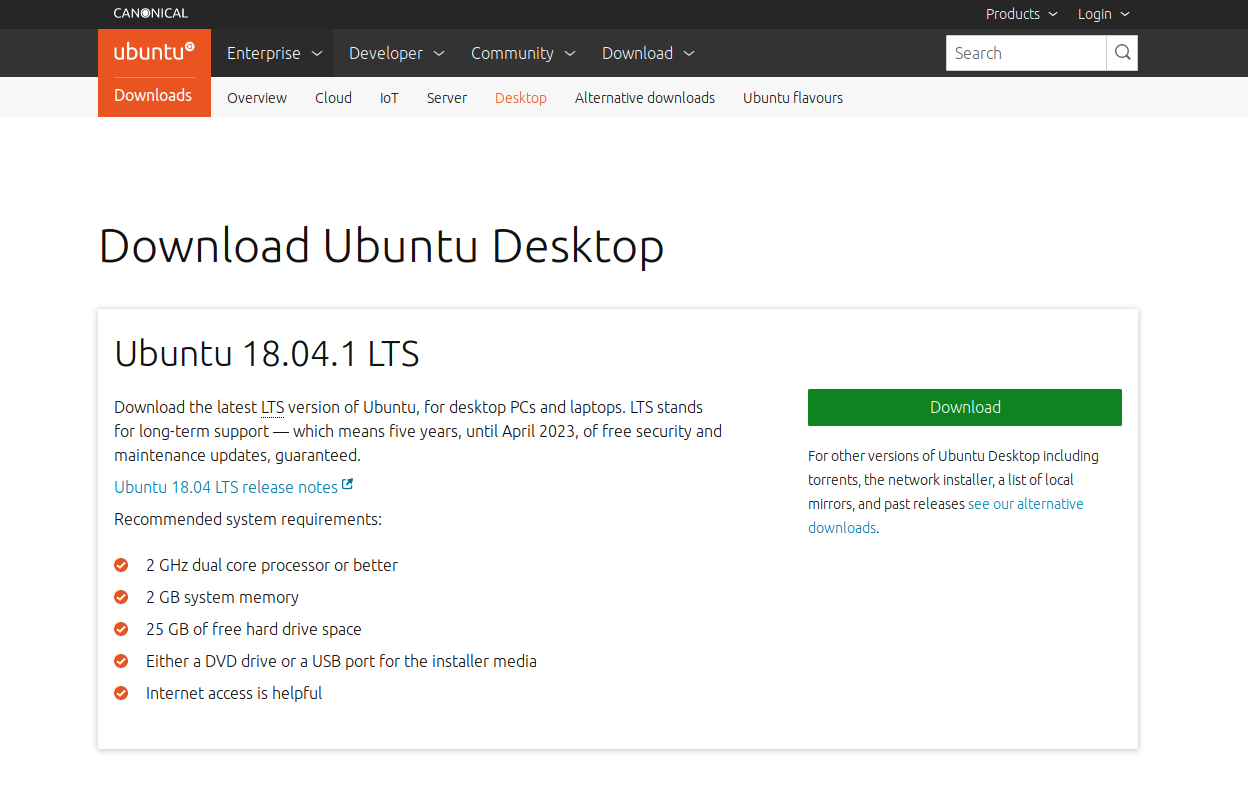Open Ubuntu flavours tab
This screenshot has height=812, width=1248.
(793, 98)
